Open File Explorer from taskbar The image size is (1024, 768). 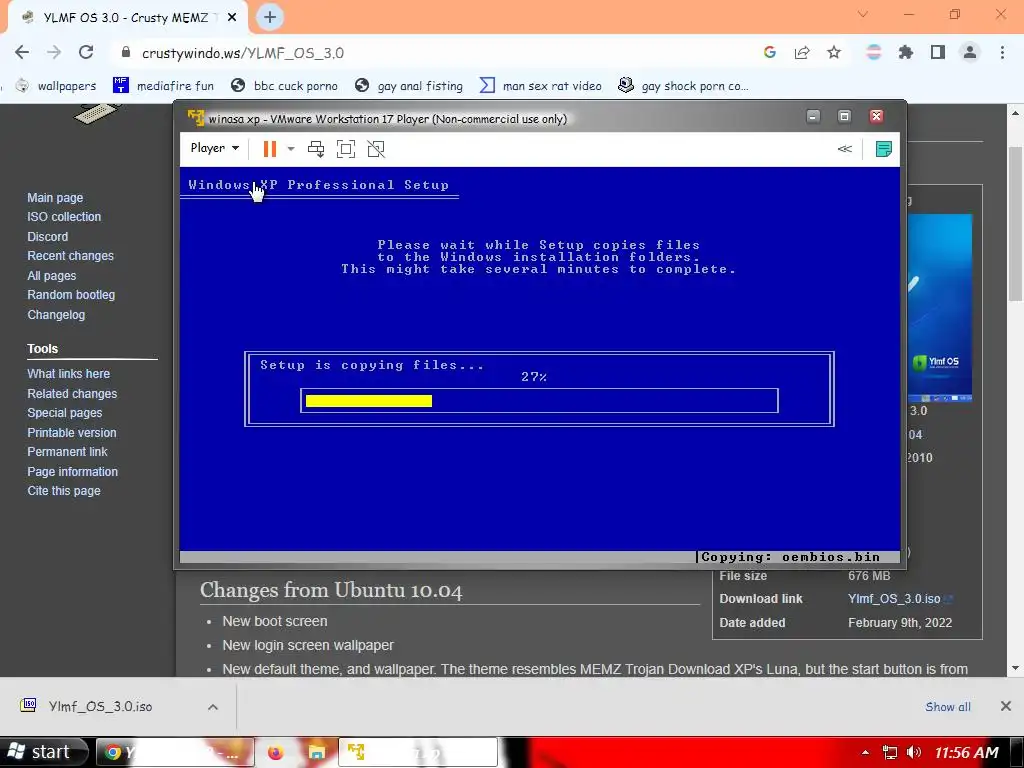(317, 752)
